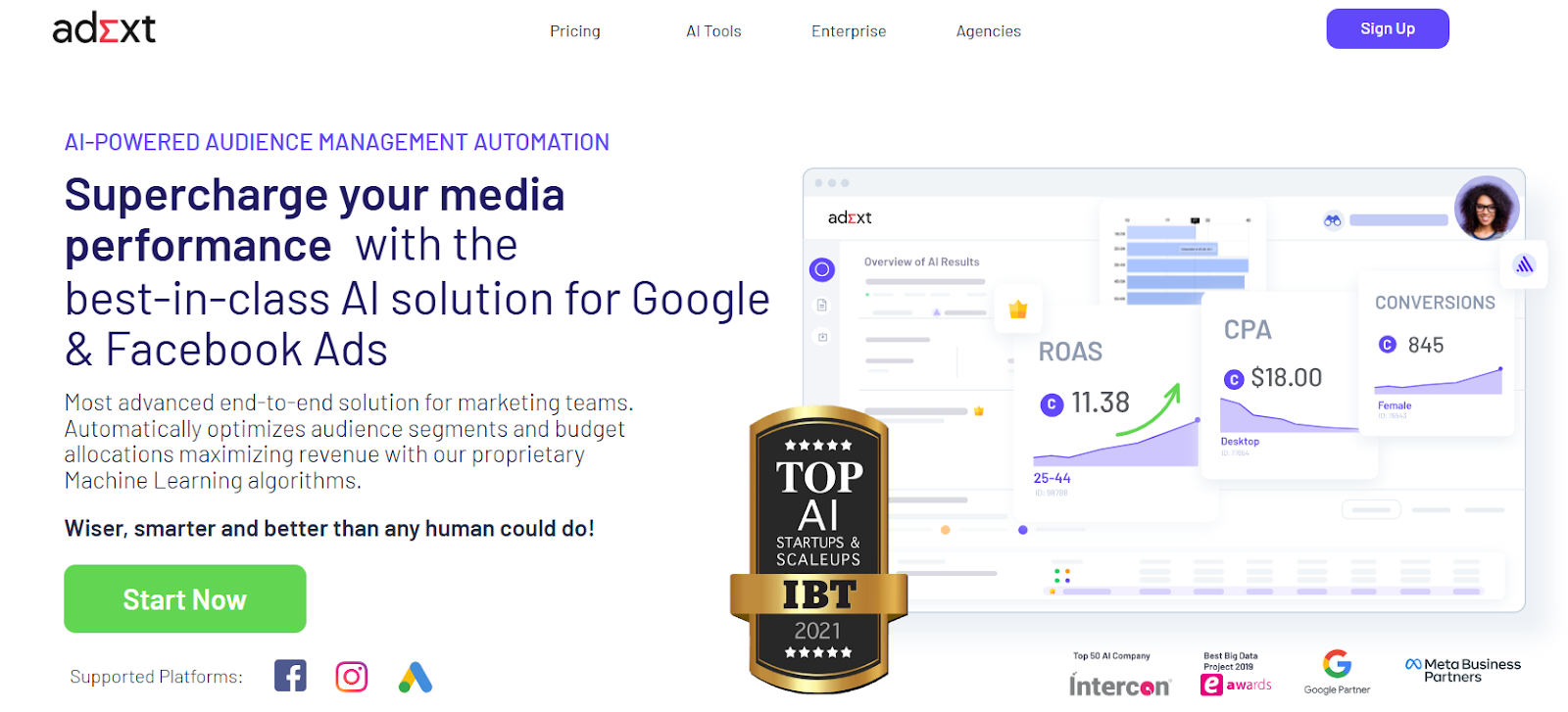Click the Sign Up button
This screenshot has width=1568, height=712.
point(1388,28)
